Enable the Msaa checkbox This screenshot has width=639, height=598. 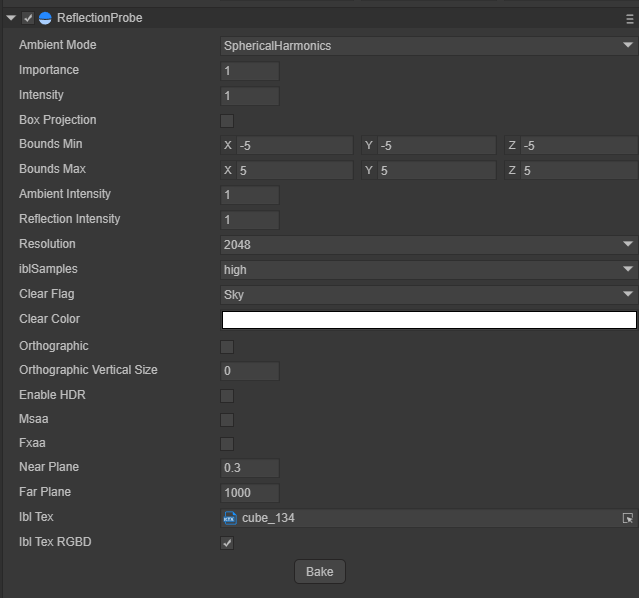pyautogui.click(x=227, y=421)
